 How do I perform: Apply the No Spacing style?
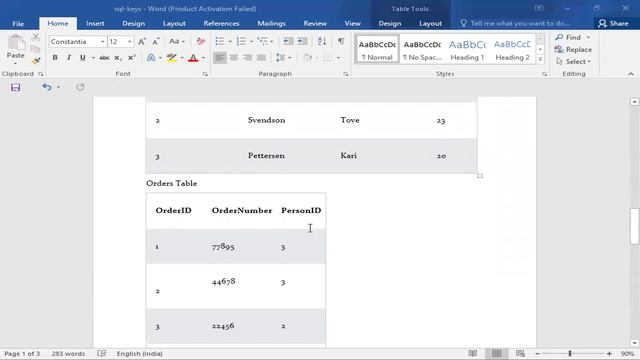(x=422, y=50)
